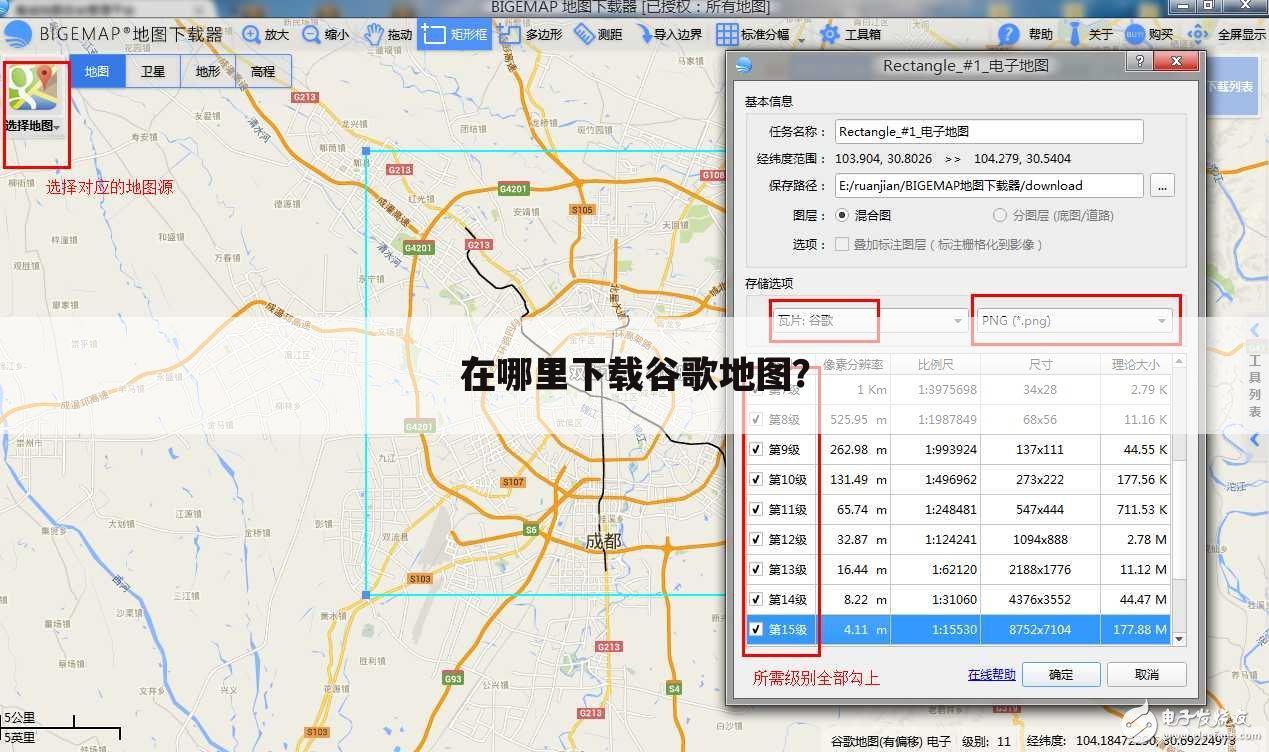Click the dialog help question mark button

click(1139, 62)
